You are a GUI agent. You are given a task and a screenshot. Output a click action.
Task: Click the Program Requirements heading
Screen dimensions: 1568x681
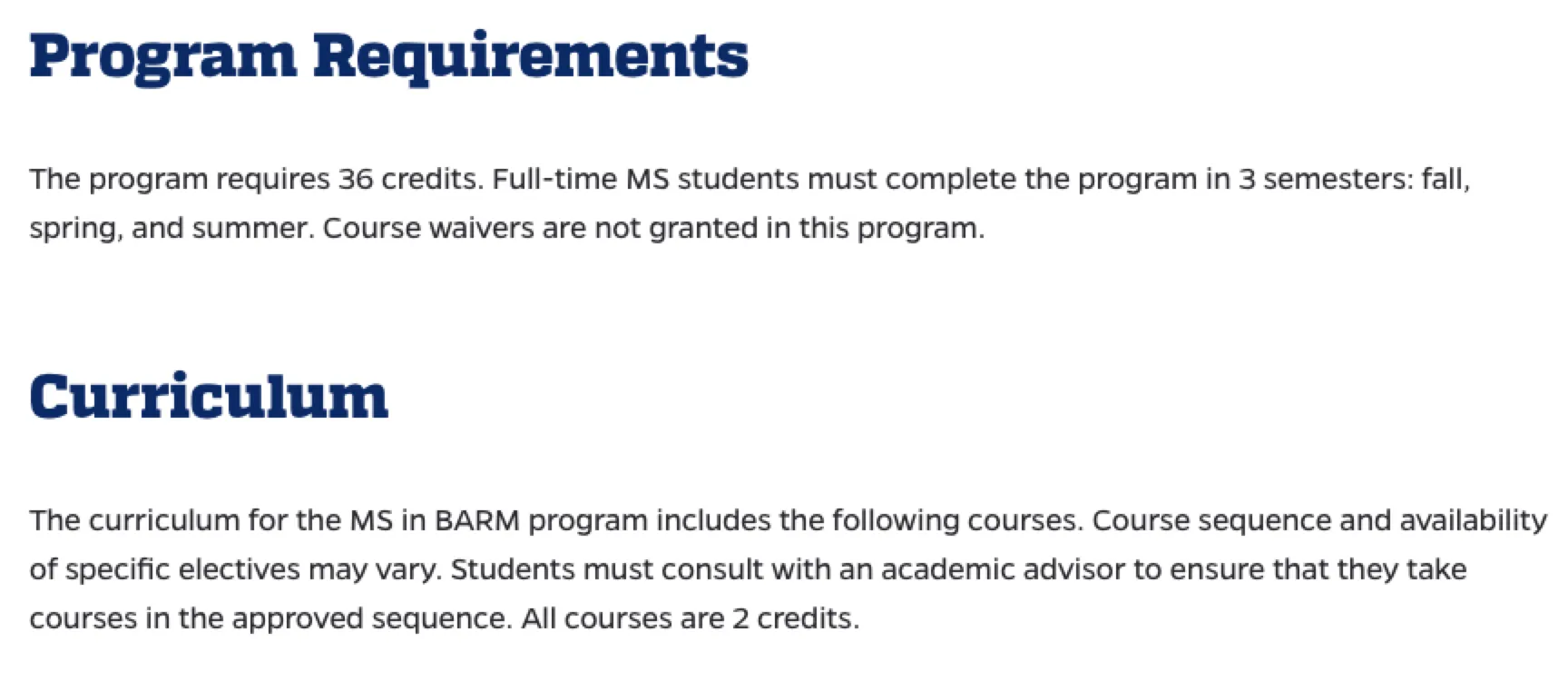click(x=388, y=56)
